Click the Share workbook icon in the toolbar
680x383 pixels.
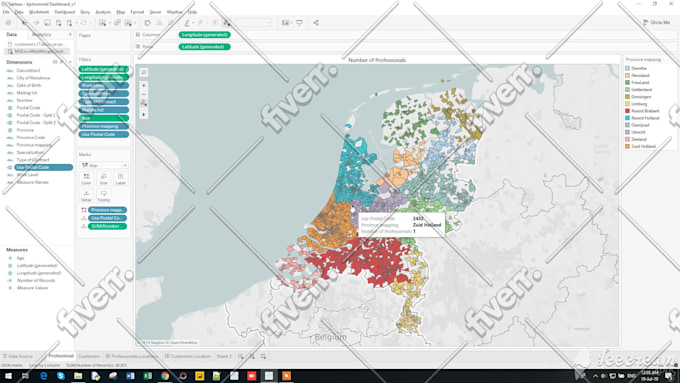tap(316, 23)
